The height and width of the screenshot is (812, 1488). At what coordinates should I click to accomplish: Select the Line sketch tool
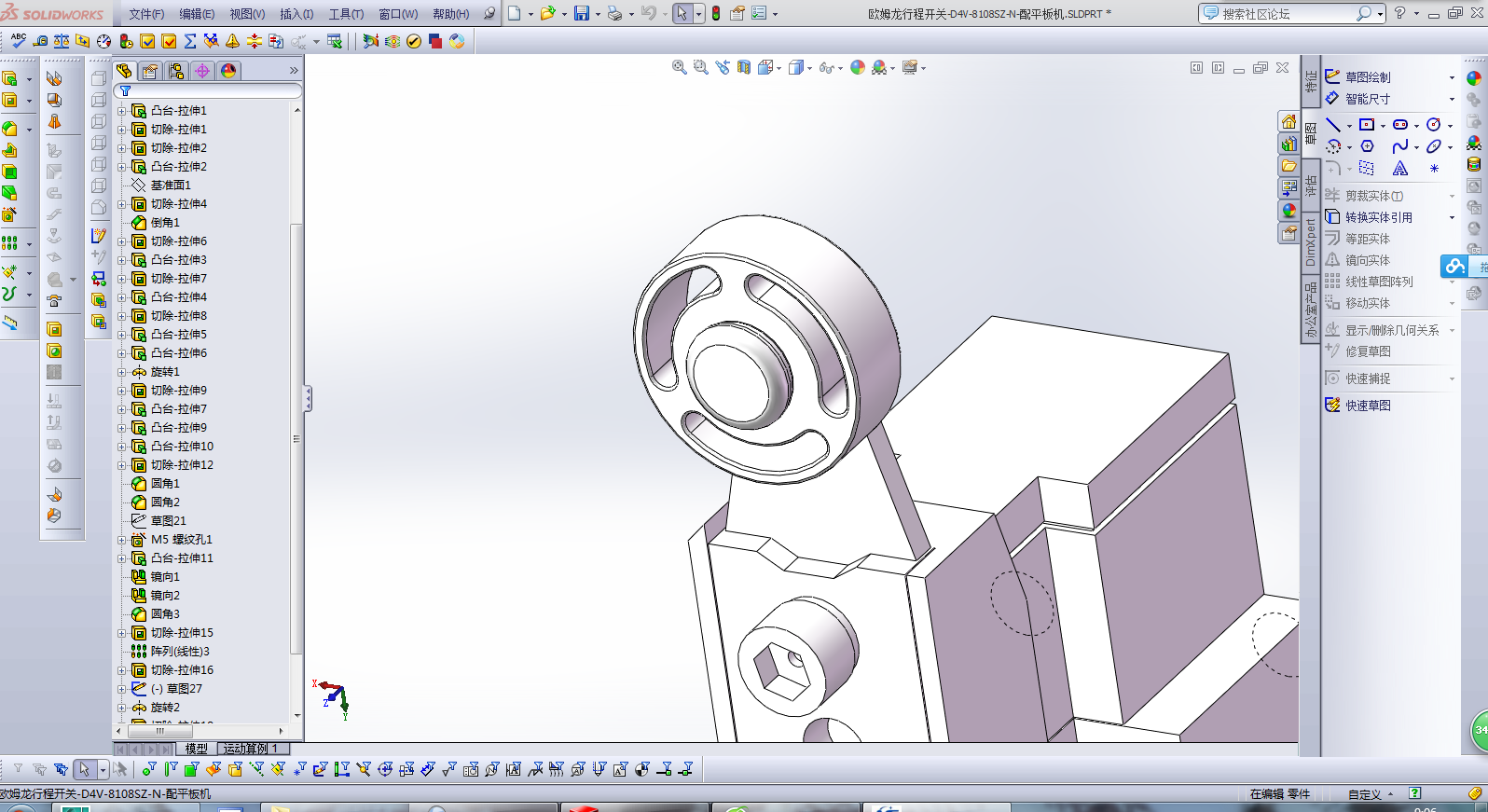click(x=1333, y=125)
